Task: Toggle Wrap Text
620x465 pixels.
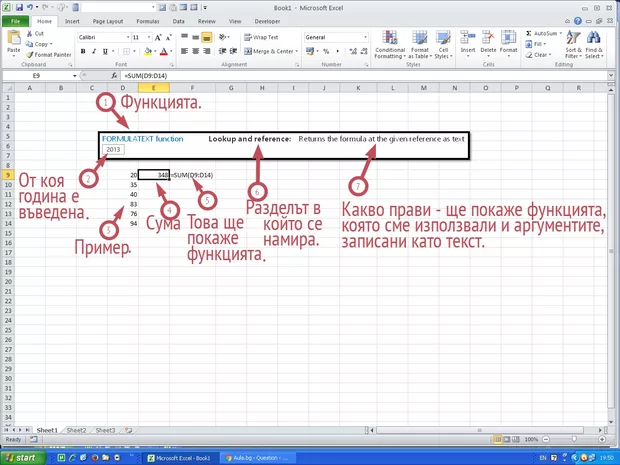Action: [263, 36]
